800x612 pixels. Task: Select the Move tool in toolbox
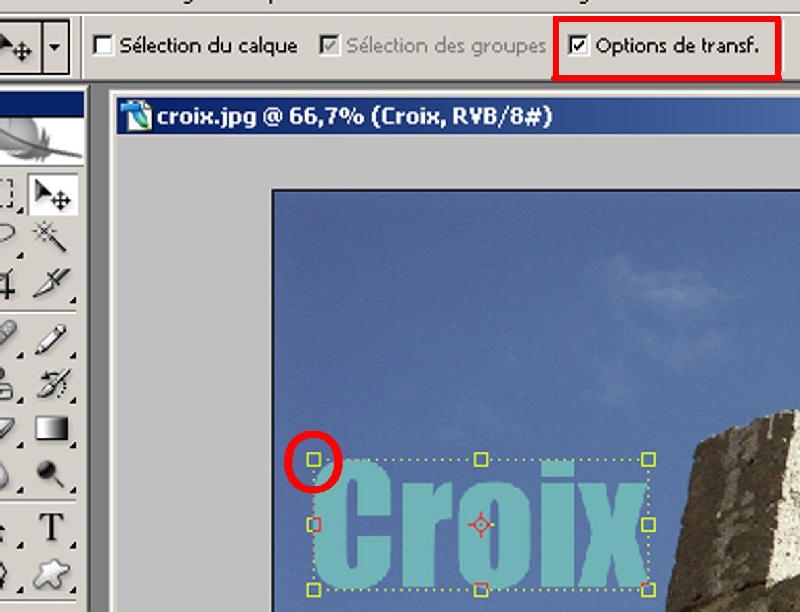[53, 194]
